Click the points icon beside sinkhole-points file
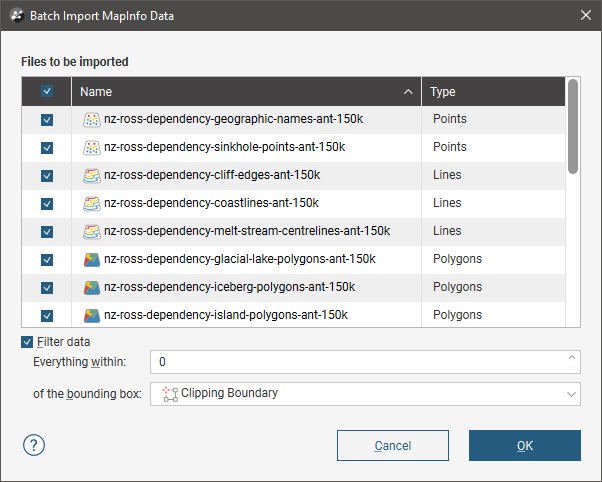 92,147
